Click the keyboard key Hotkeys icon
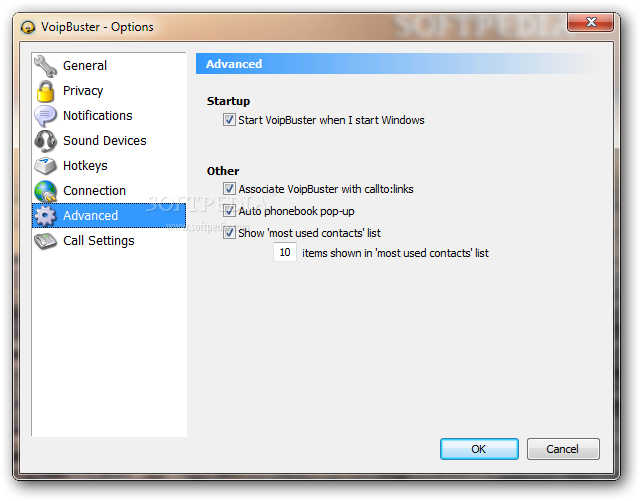 click(x=45, y=166)
